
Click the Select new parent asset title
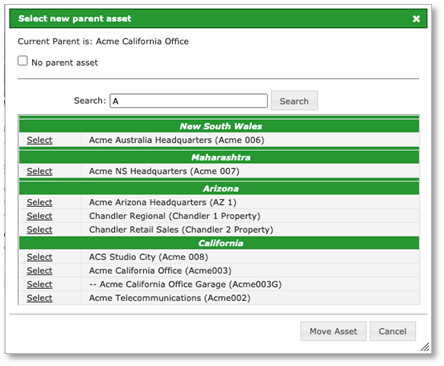(x=75, y=18)
